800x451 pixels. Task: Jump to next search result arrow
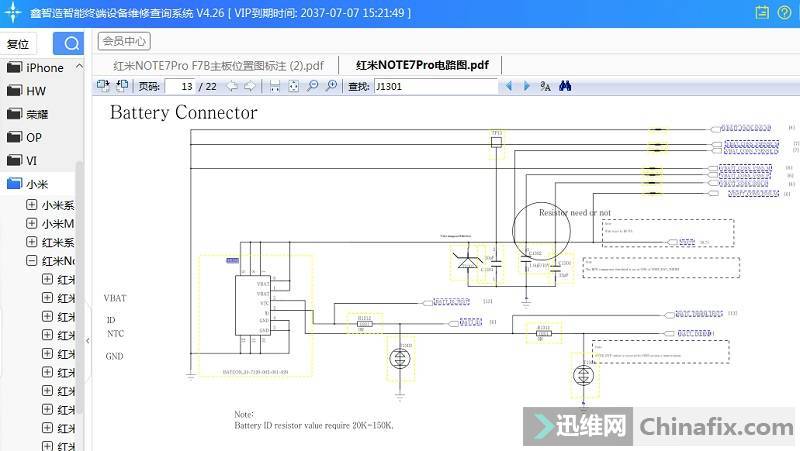526,87
